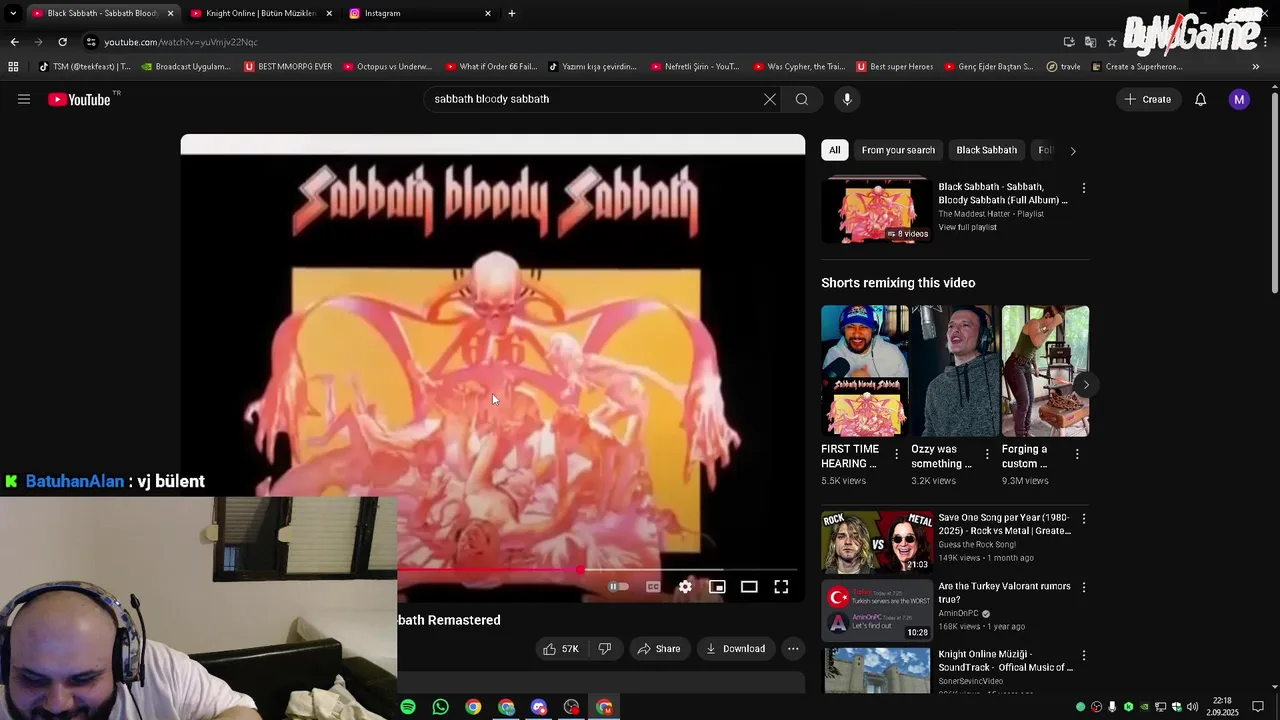Open player settings gear
Viewport: 1280px width, 720px height.
point(685,587)
